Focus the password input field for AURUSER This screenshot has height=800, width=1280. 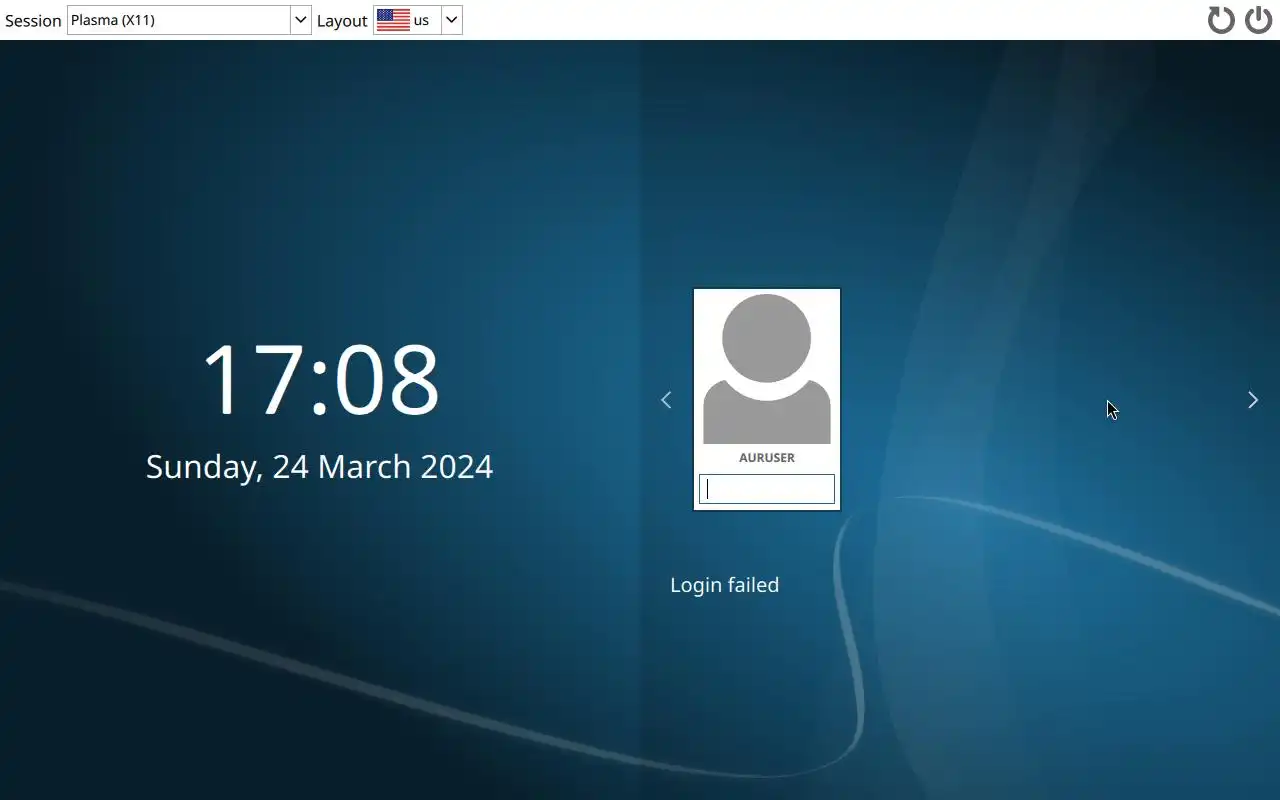point(767,489)
